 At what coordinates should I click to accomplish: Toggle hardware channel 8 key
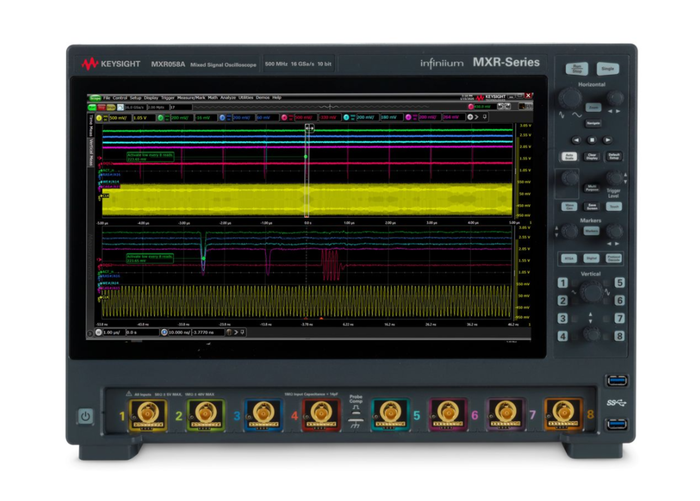coord(619,336)
